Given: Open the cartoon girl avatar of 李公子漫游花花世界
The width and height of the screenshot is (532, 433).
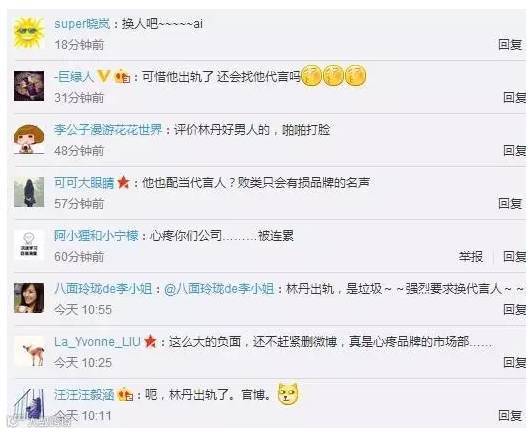Looking at the screenshot, I should (x=29, y=139).
